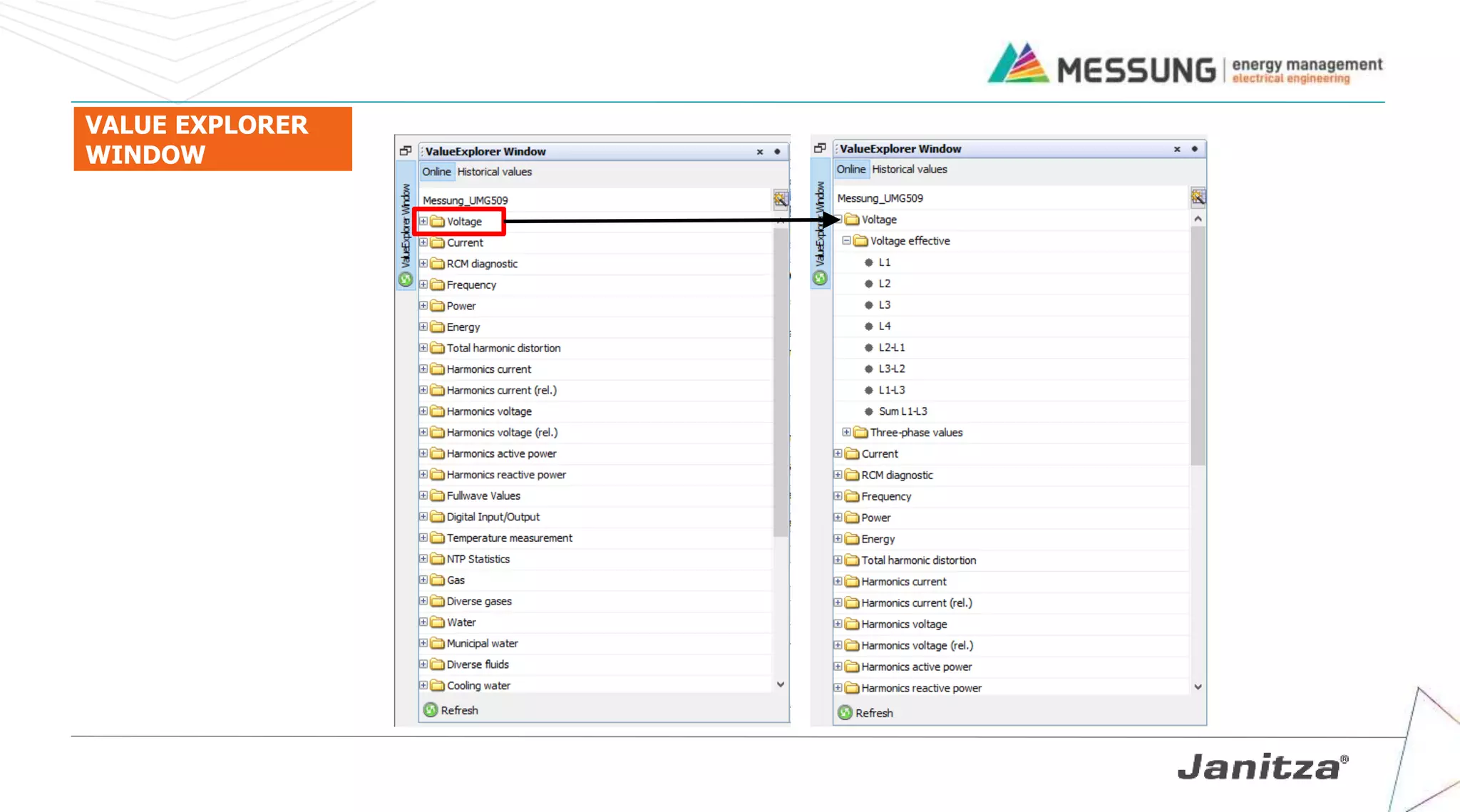Click the filter icon in right ValueExplorer panel
This screenshot has width=1460, height=812.
click(1198, 197)
